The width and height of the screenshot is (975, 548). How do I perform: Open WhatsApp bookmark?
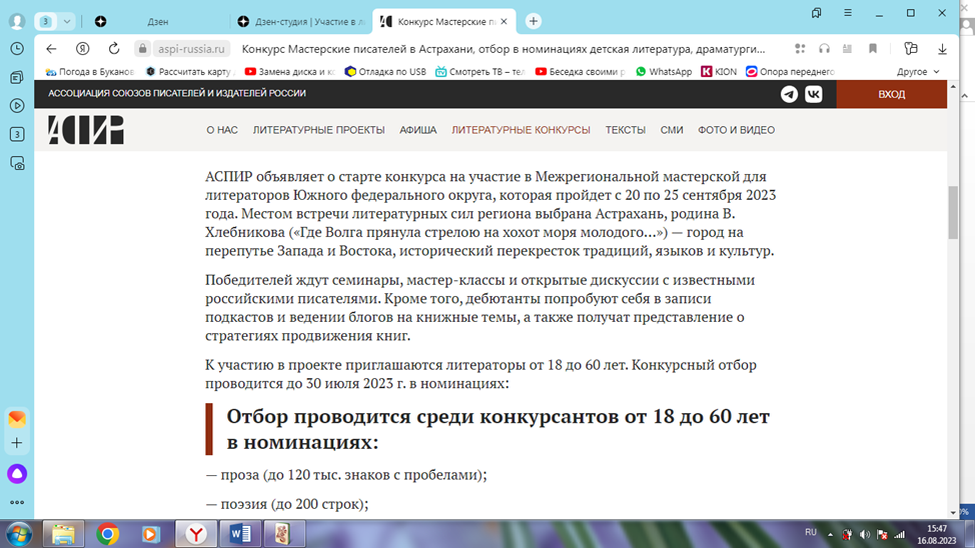(663, 72)
